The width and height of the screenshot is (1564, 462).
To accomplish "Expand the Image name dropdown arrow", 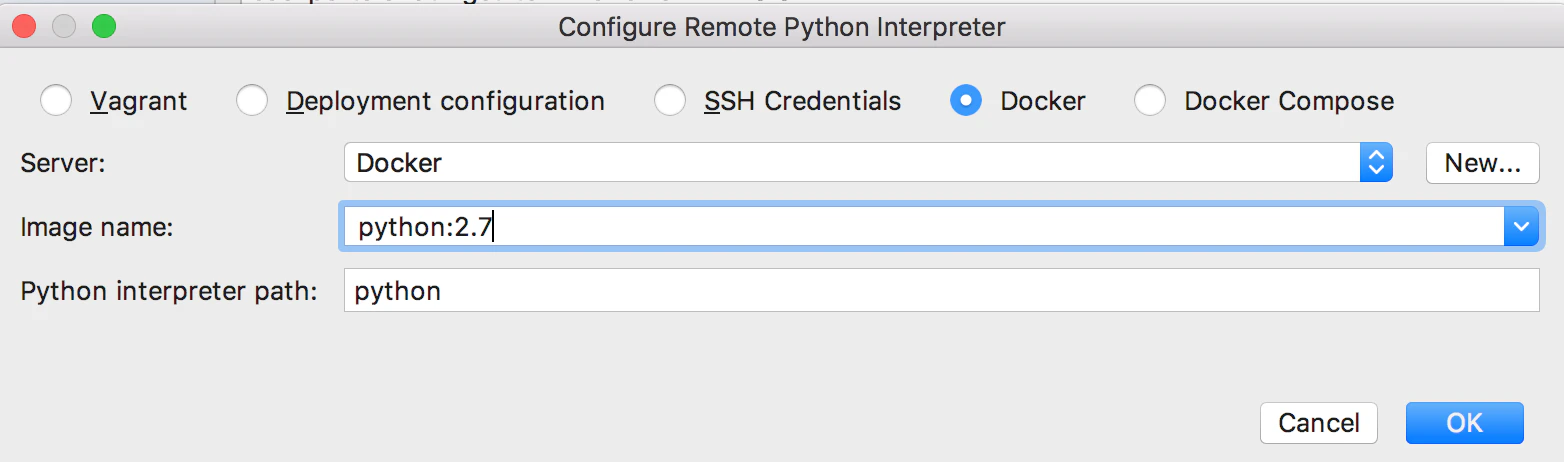I will 1520,227.
